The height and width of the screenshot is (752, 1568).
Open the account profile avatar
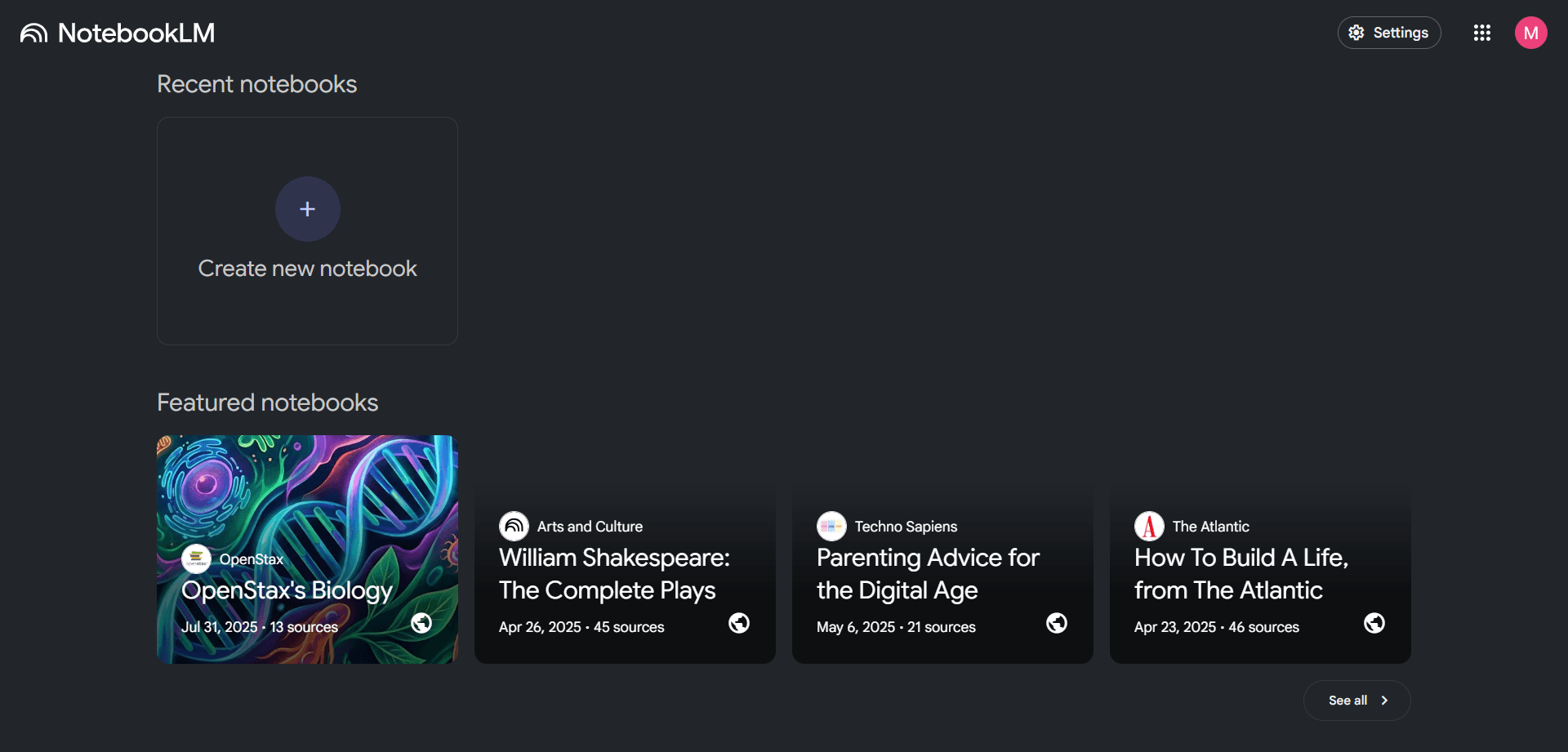point(1530,33)
